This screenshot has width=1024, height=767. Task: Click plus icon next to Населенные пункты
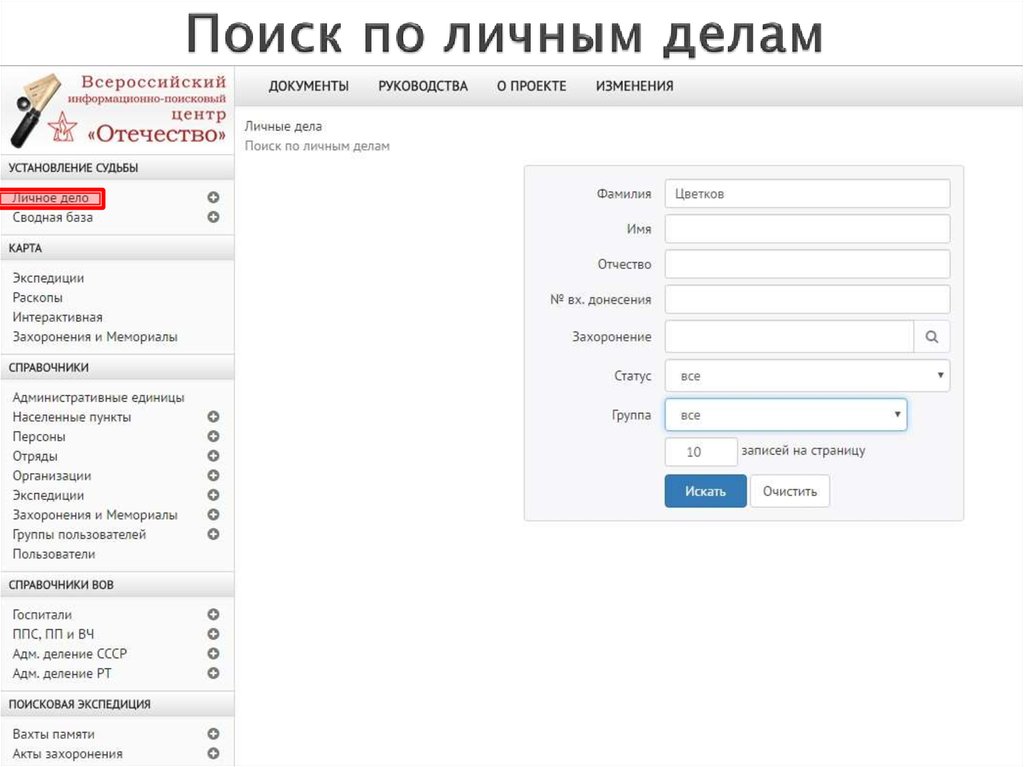[x=212, y=417]
